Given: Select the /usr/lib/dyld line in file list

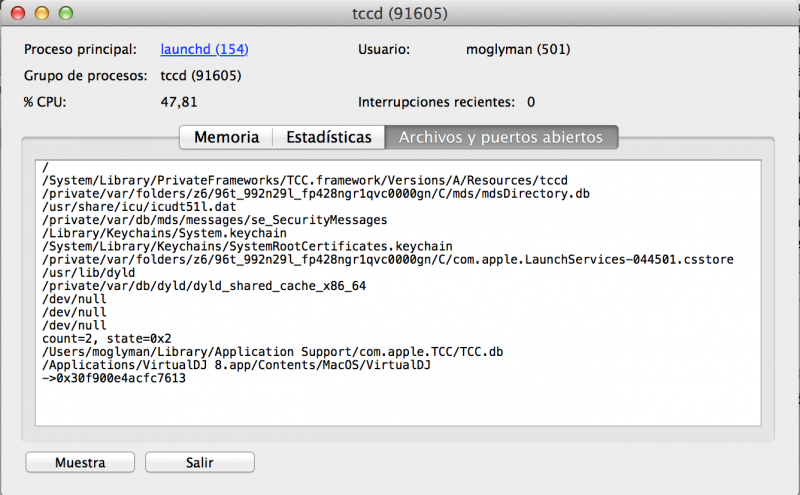Looking at the screenshot, I should 89,273.
